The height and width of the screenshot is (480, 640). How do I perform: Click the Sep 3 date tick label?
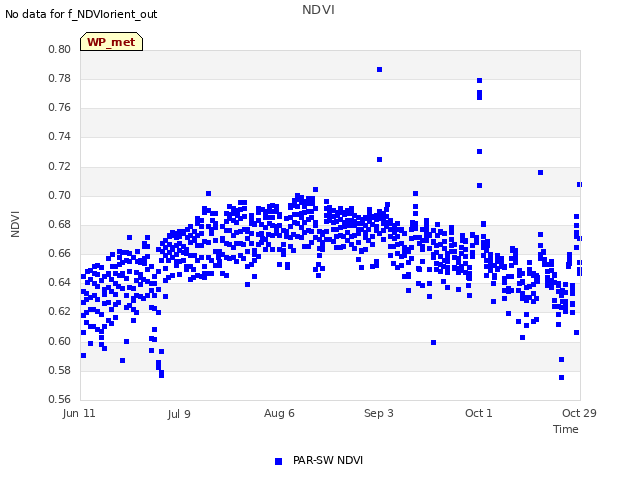click(x=379, y=413)
